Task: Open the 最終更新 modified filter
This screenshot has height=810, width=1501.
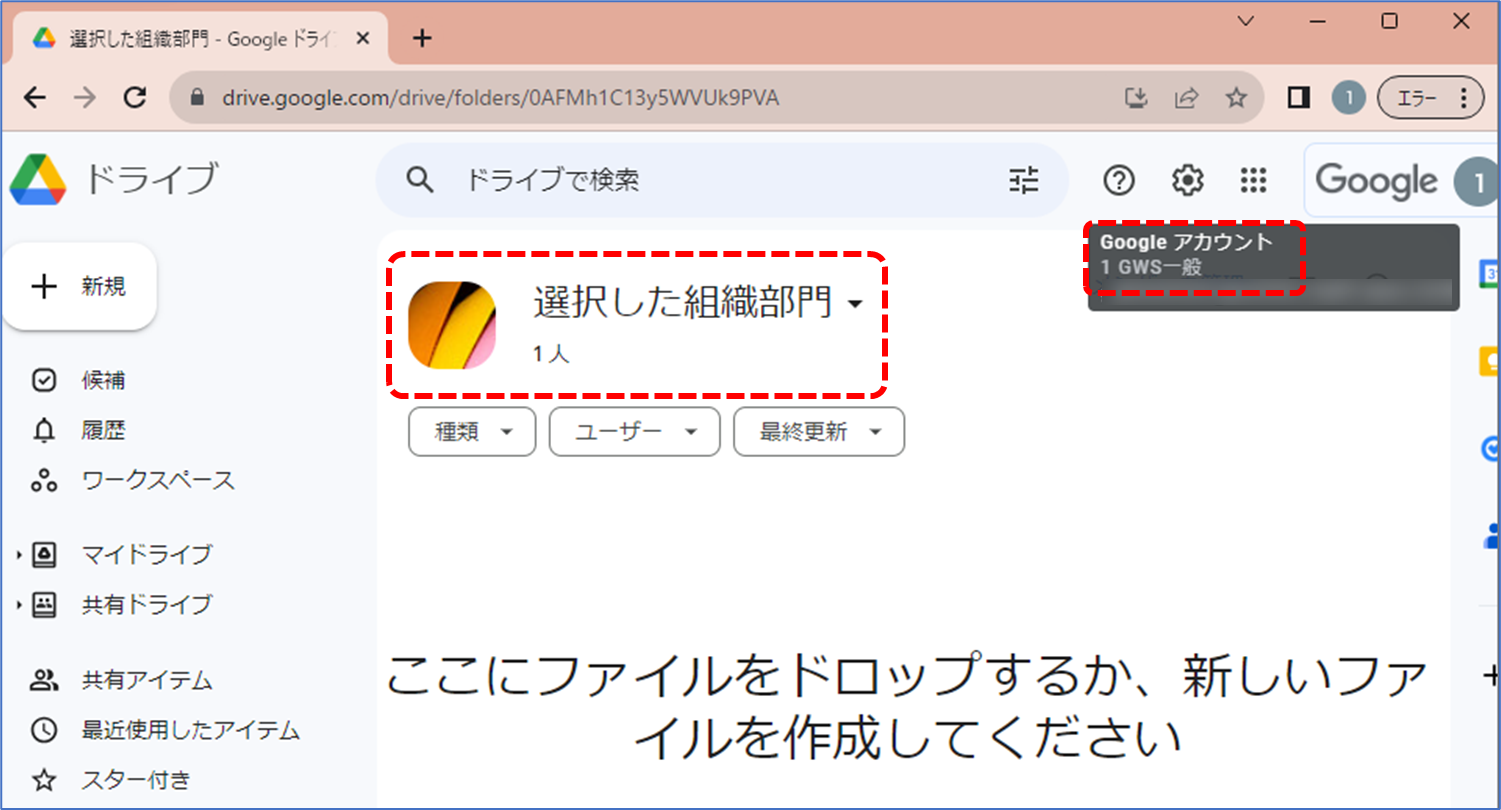Action: [819, 432]
